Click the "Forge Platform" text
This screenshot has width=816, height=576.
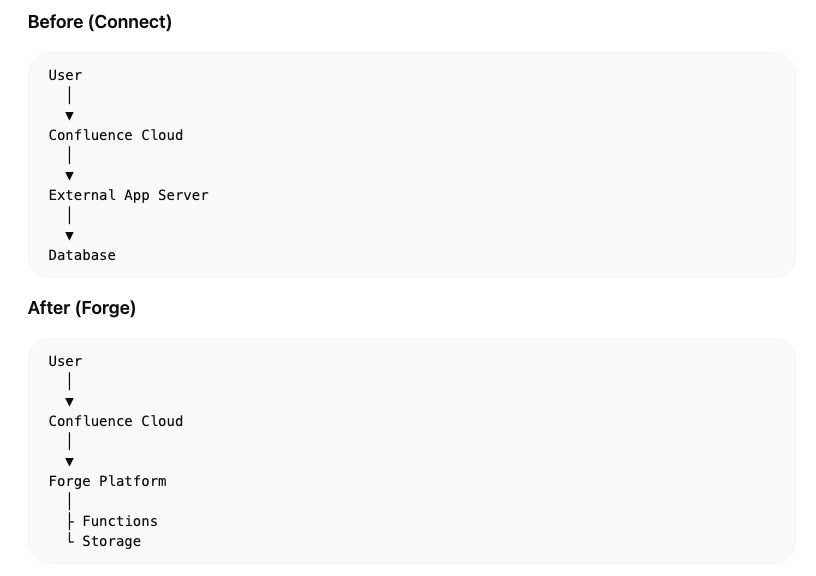pyautogui.click(x=107, y=481)
